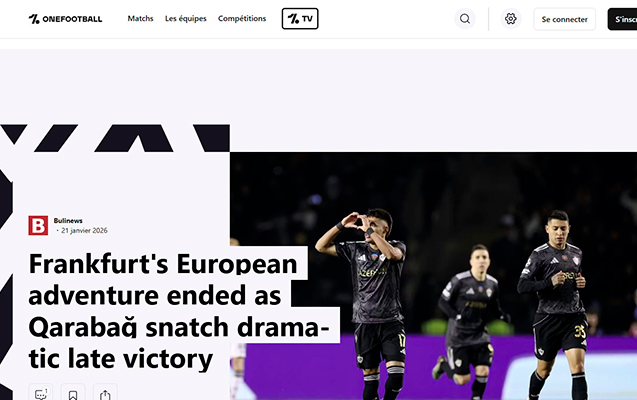637x400 pixels.
Task: Click the Se connecter button
Action: coord(564,19)
